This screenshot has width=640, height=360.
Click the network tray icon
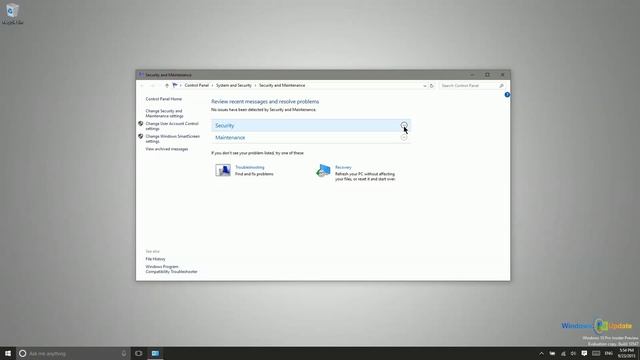[x=563, y=353]
